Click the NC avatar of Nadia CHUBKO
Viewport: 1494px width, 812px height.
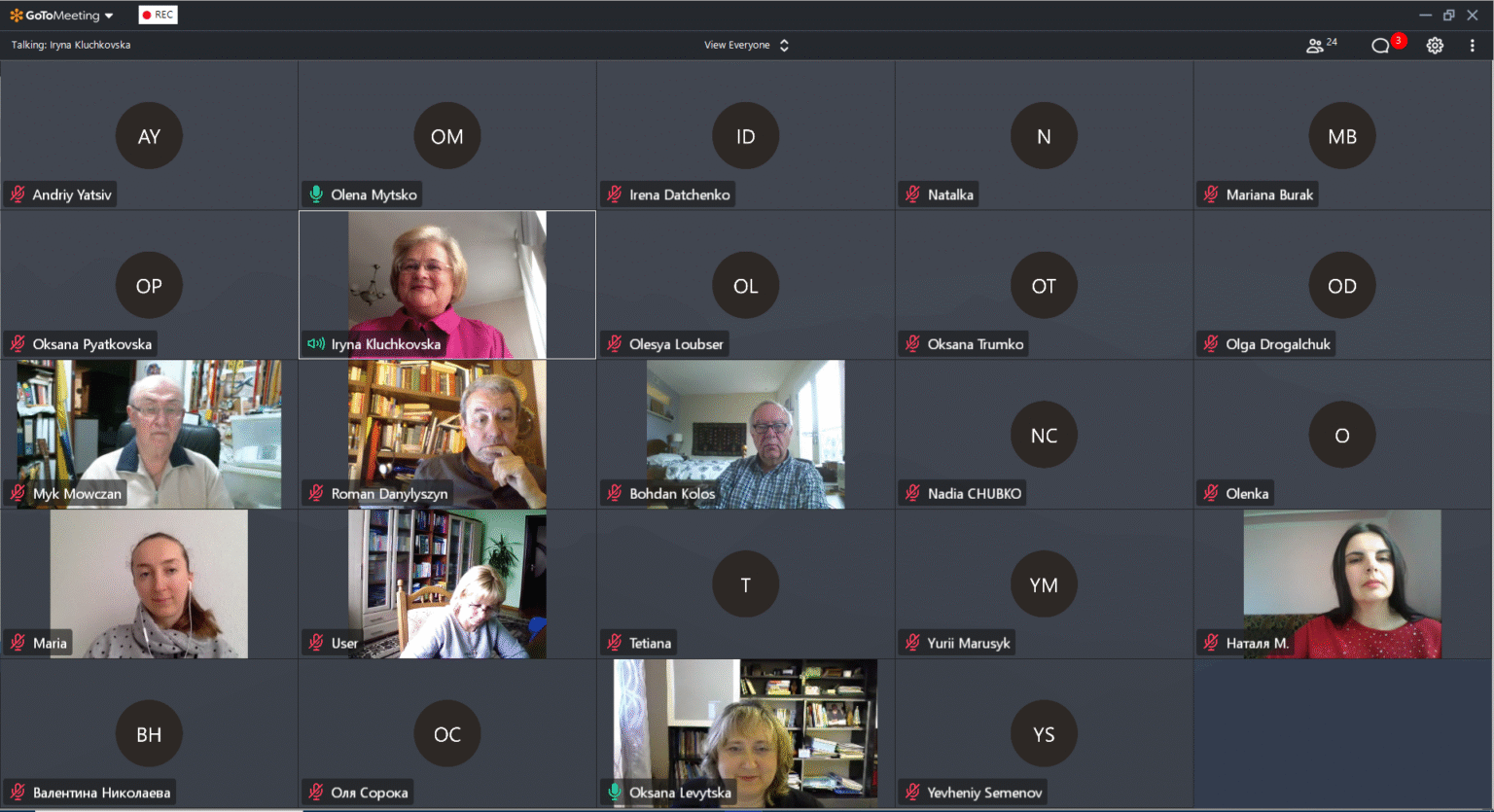coord(1044,436)
